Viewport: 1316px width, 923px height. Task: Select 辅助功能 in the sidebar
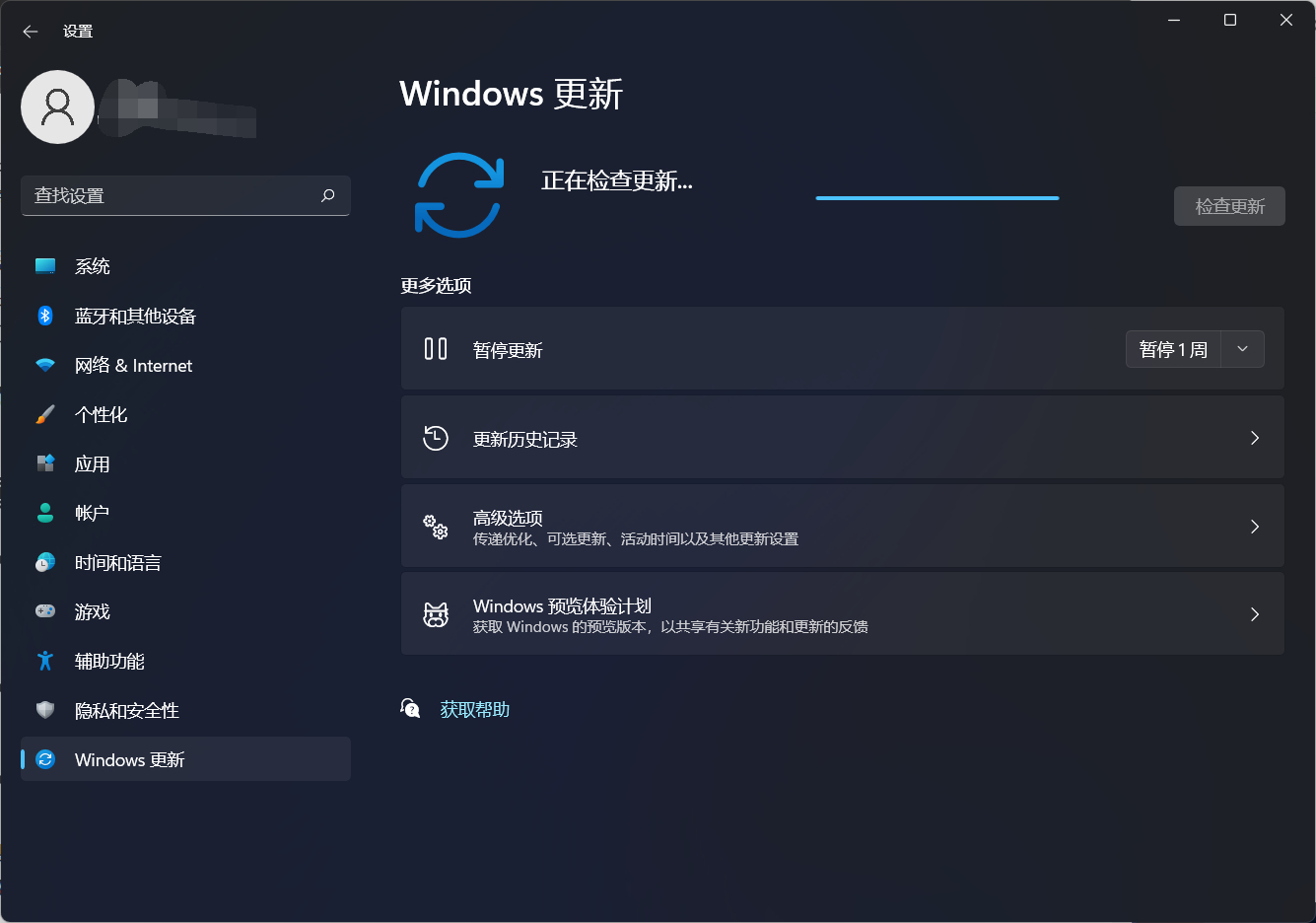coord(185,661)
